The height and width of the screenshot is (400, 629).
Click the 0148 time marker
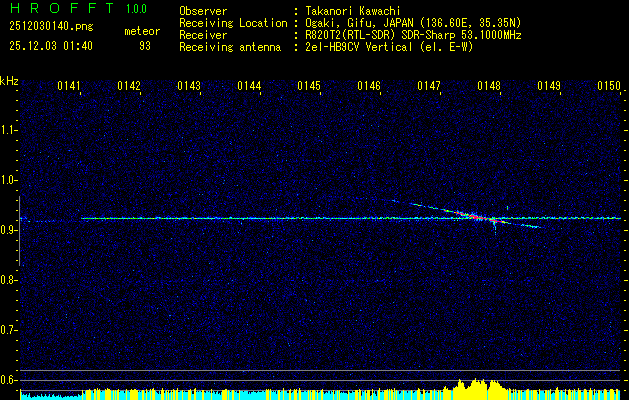tap(489, 87)
